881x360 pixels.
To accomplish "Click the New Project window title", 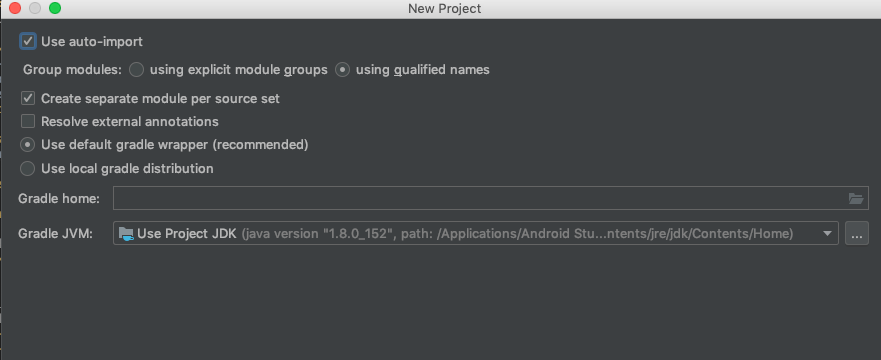I will 444,8.
